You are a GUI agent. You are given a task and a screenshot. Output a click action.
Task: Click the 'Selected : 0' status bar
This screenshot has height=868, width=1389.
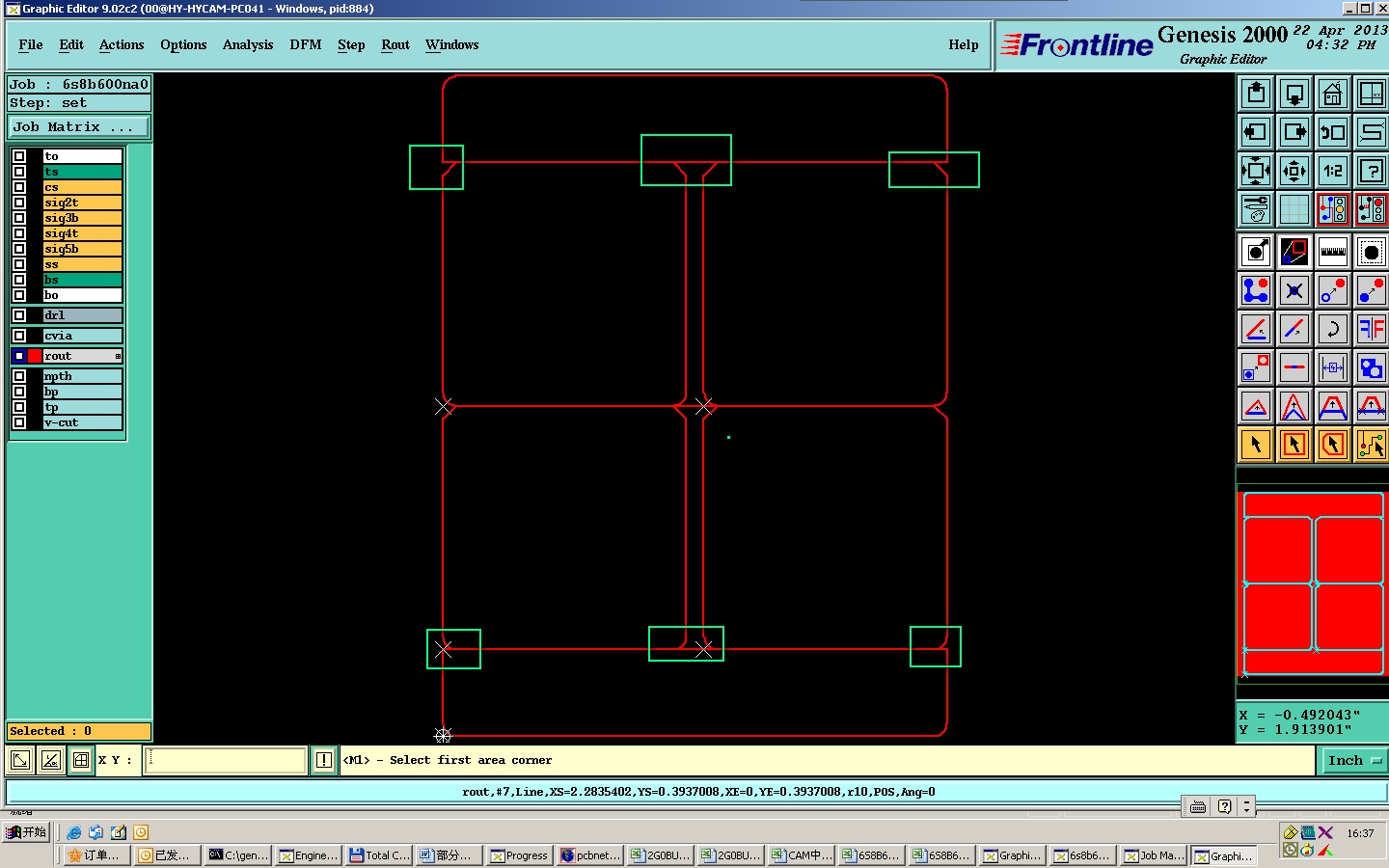[x=79, y=731]
